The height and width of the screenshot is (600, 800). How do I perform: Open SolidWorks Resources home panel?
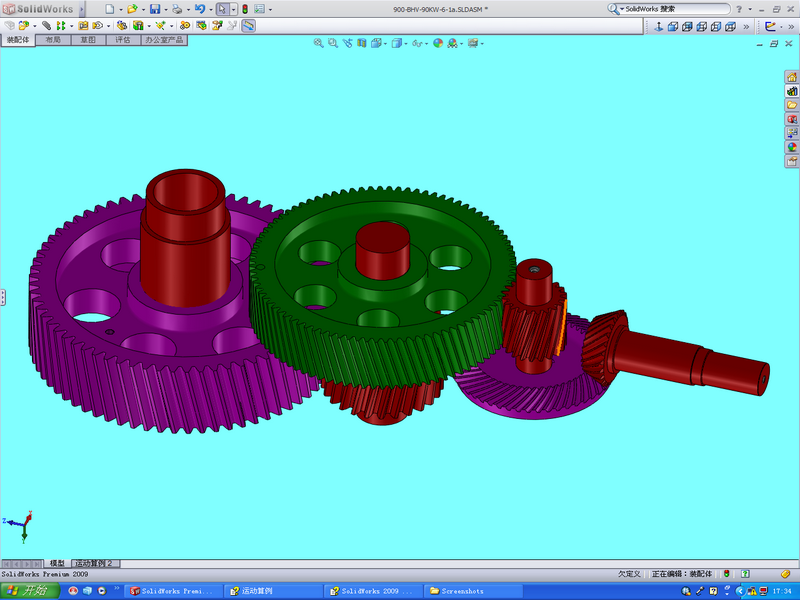coord(791,77)
